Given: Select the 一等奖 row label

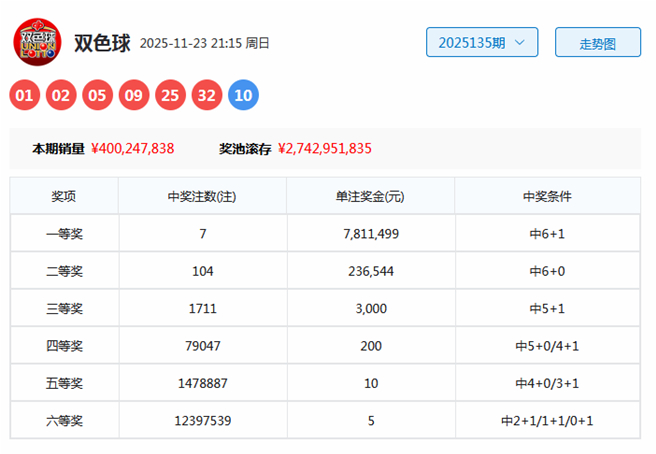Looking at the screenshot, I should click(64, 233).
